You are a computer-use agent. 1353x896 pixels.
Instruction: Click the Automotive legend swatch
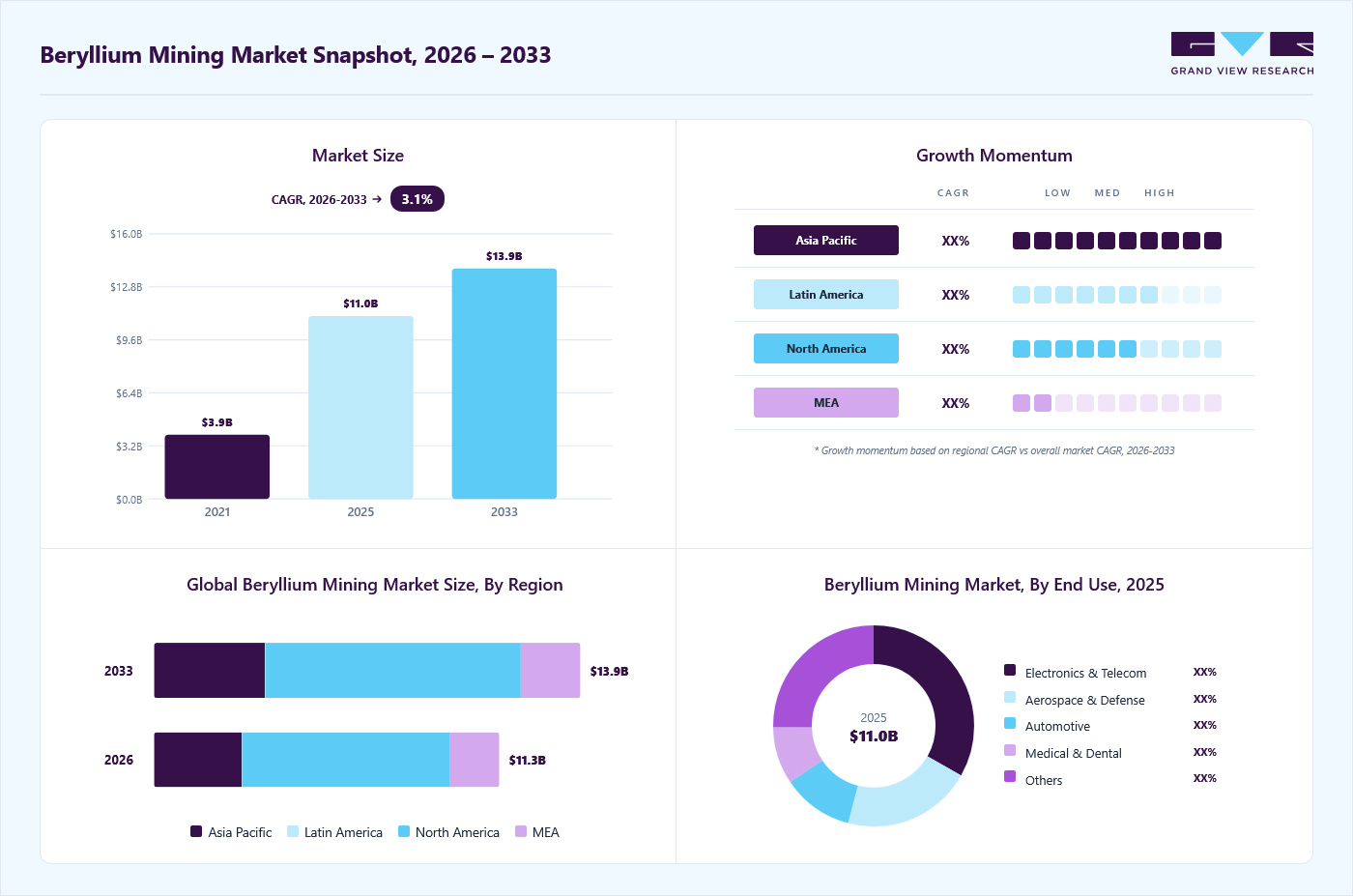click(x=1010, y=723)
